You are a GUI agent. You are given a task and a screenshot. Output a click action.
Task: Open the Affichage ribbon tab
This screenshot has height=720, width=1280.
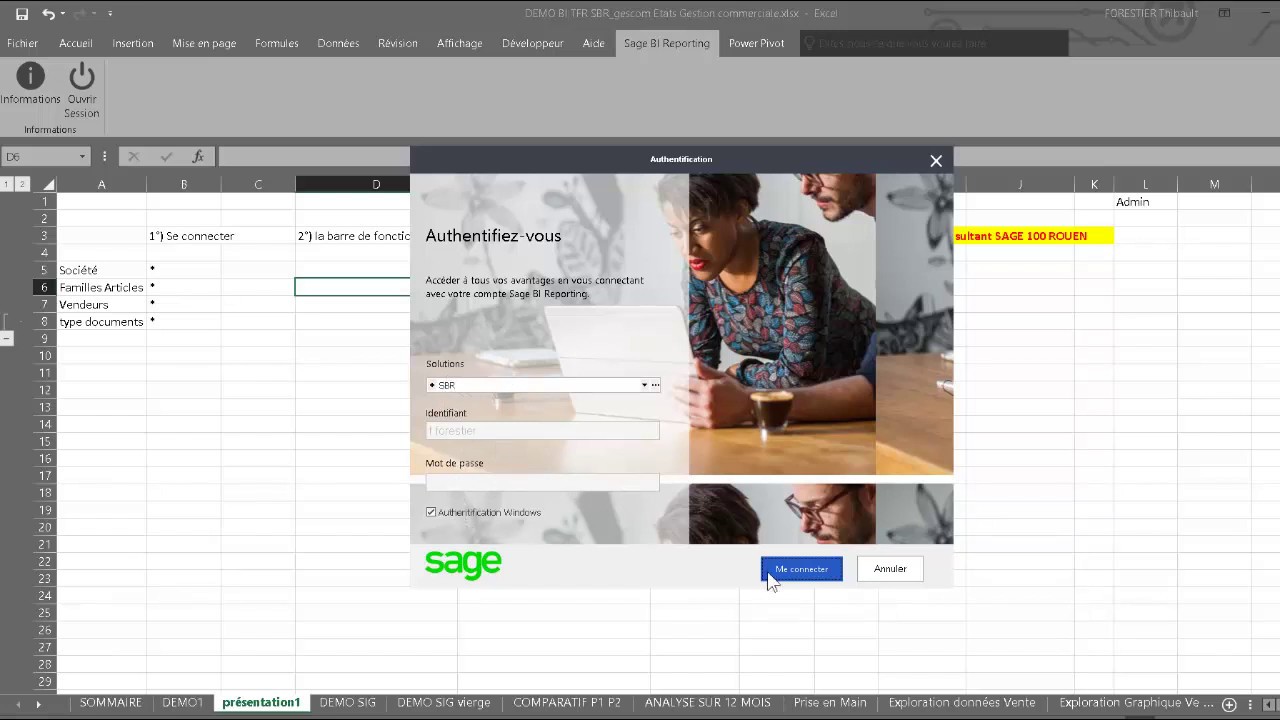460,43
